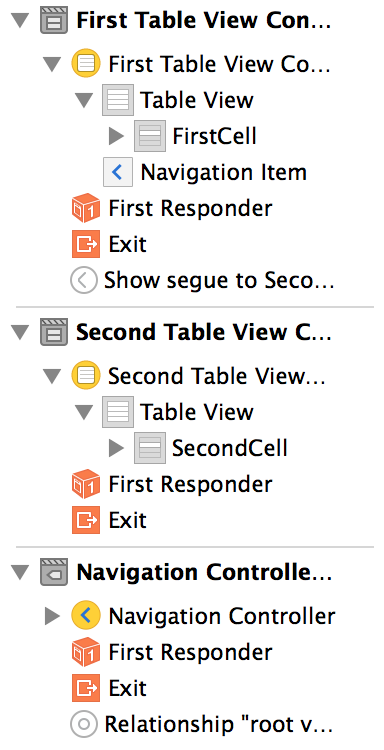Collapse the Navigation Controller scene
384x750 pixels.
(20, 573)
